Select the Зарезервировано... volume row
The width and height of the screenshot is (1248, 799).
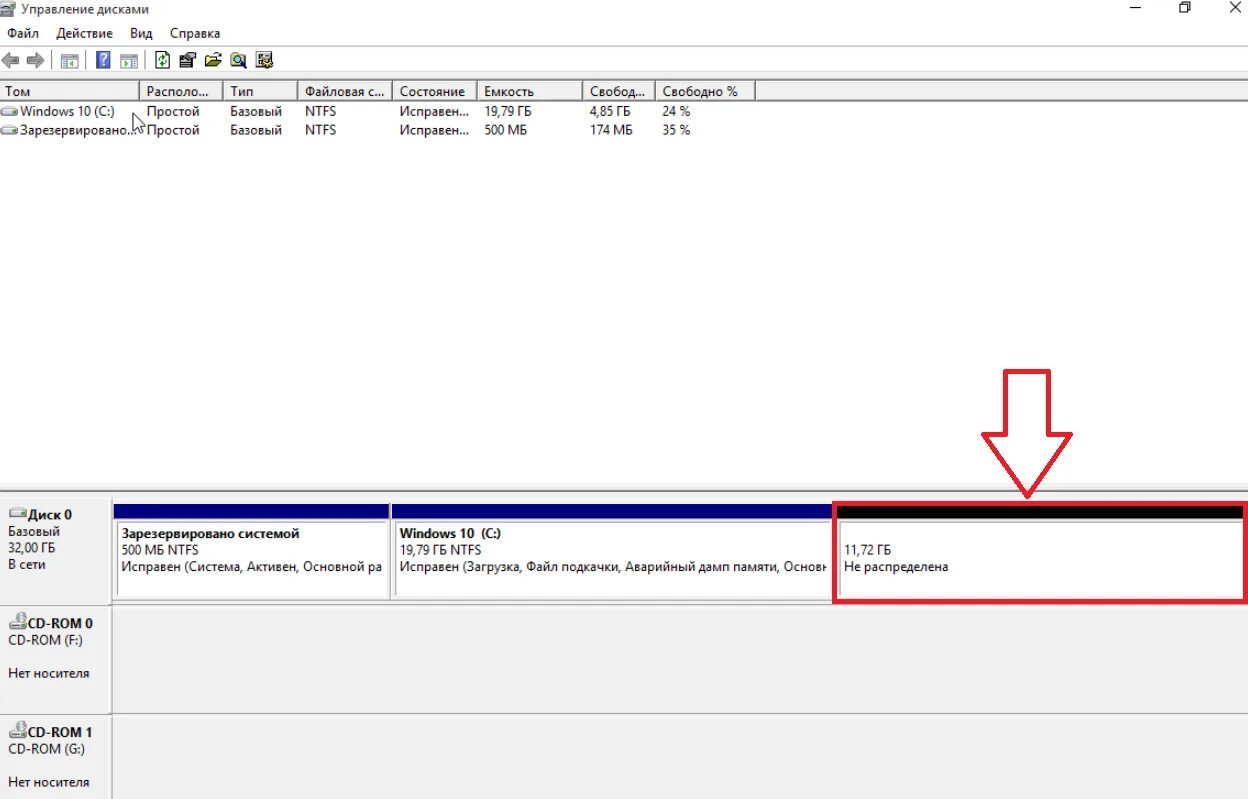coord(377,131)
